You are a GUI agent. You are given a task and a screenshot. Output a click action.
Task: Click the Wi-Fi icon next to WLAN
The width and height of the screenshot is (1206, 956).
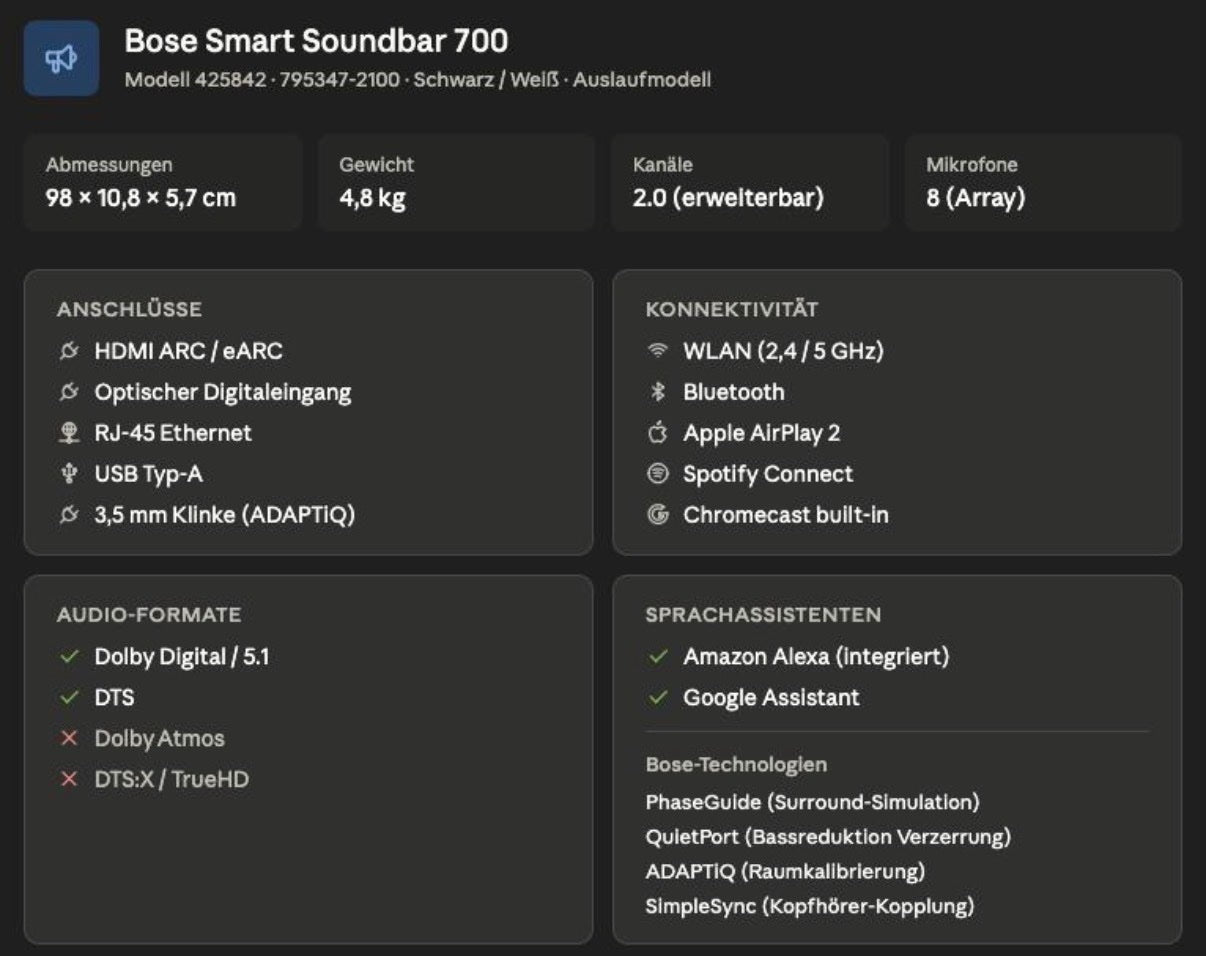click(x=657, y=351)
